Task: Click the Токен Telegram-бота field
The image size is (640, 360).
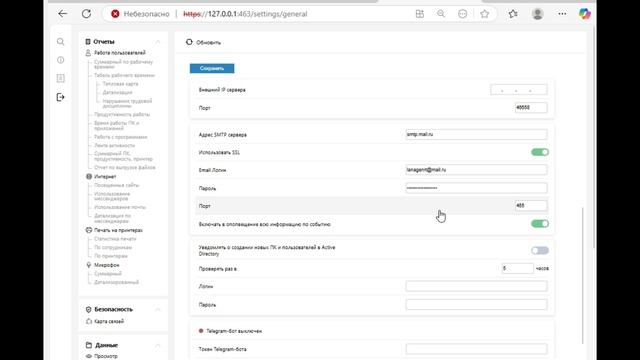Action: pyautogui.click(x=476, y=349)
